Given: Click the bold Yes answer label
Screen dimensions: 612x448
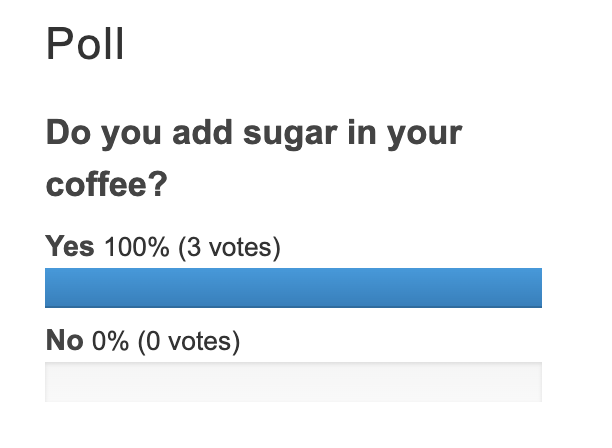Looking at the screenshot, I should coord(70,246).
